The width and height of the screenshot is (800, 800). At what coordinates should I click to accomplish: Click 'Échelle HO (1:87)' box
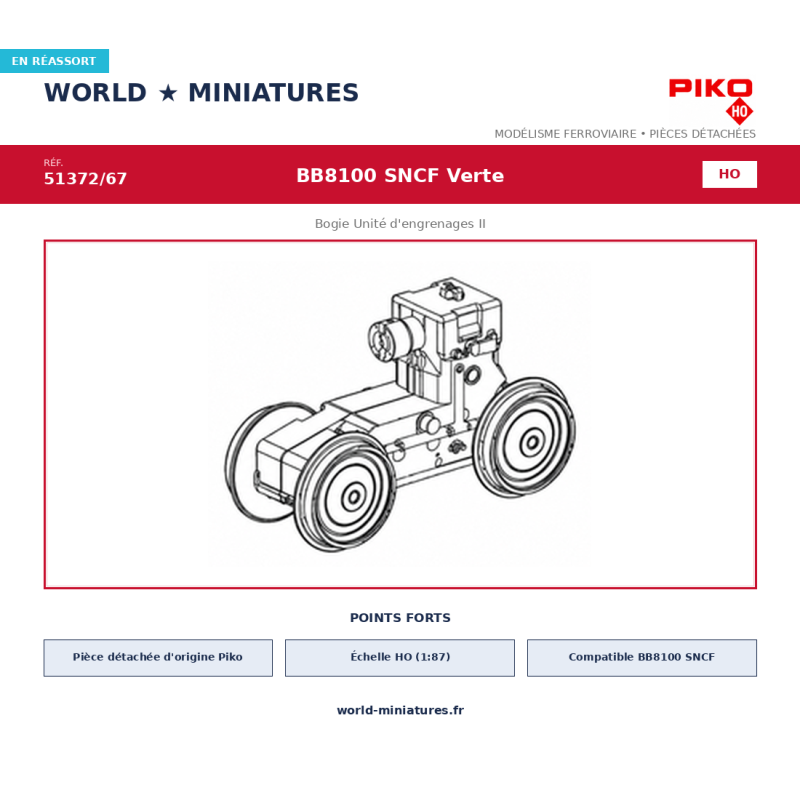pyautogui.click(x=400, y=658)
